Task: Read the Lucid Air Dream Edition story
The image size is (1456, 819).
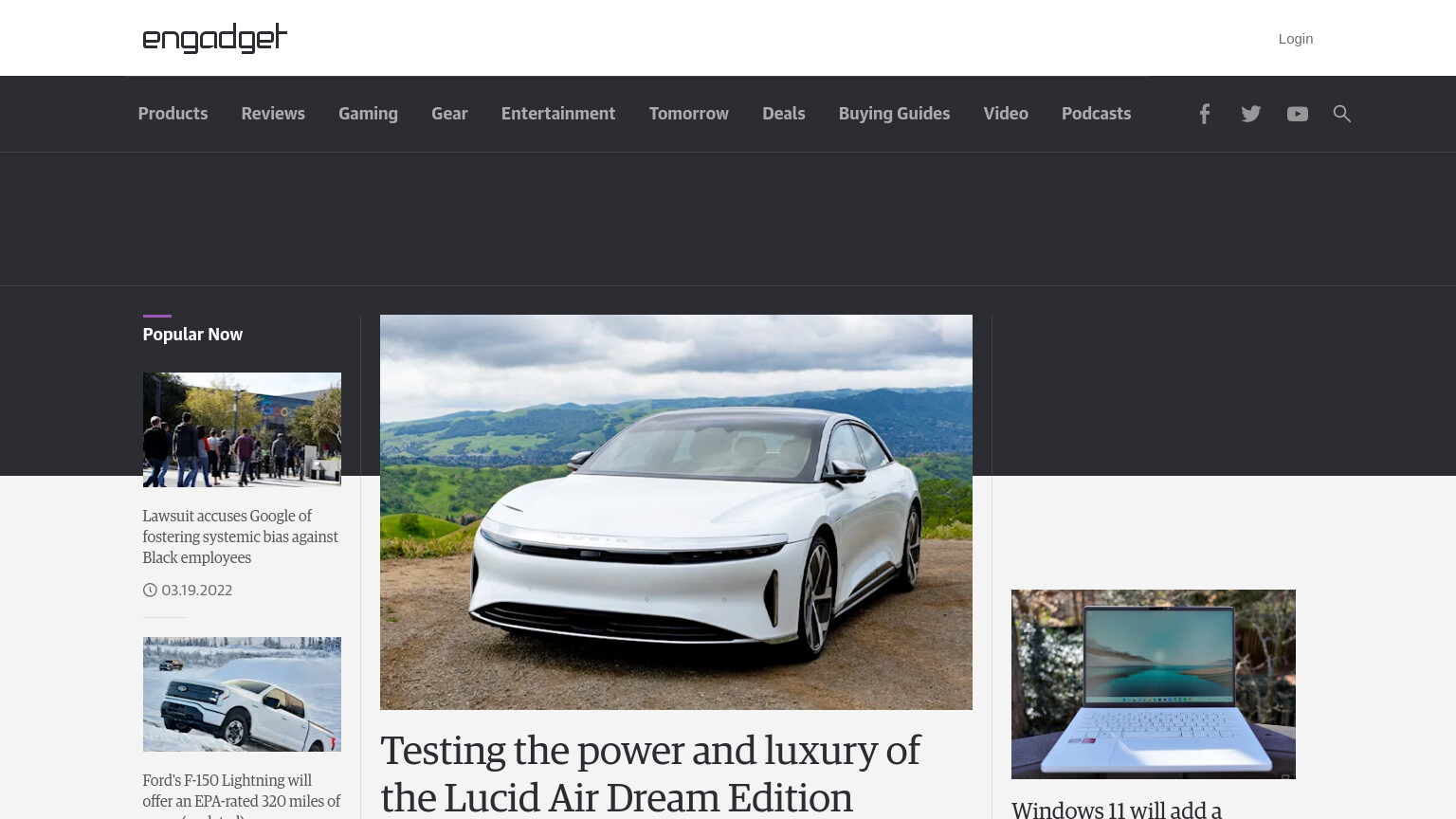Action: point(650,773)
